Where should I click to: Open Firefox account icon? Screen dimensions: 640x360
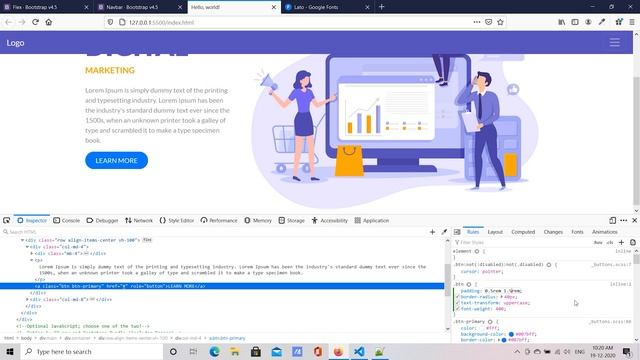[x=588, y=22]
